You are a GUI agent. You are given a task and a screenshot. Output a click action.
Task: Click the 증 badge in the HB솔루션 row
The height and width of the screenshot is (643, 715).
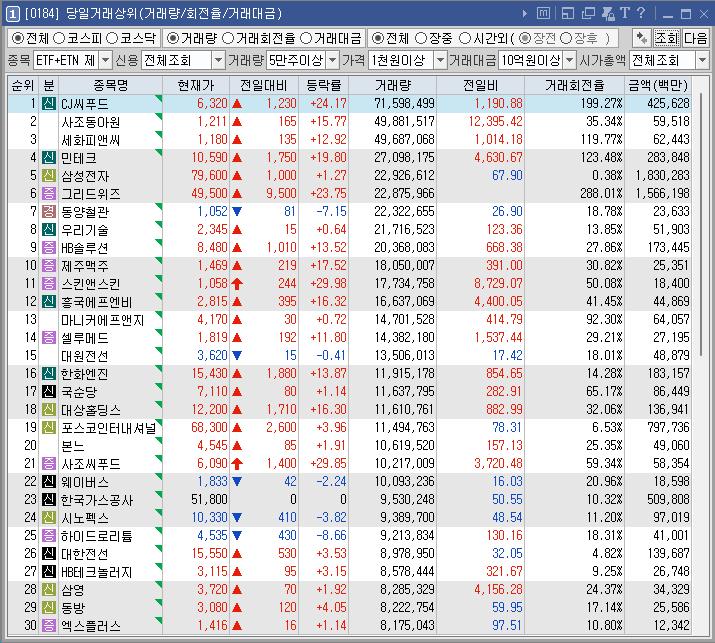(x=49, y=248)
